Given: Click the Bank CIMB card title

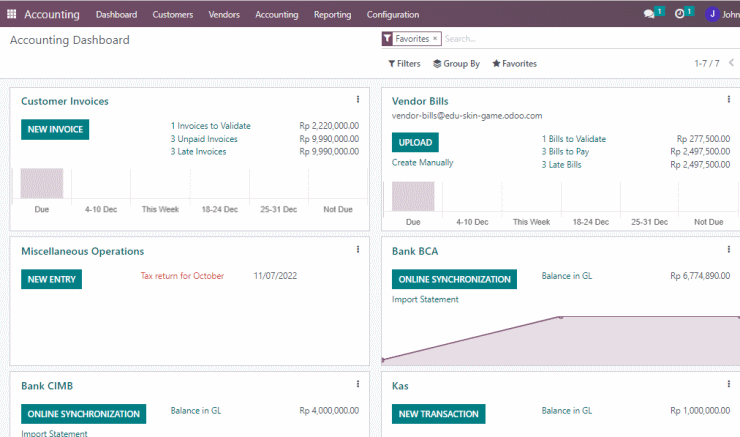Looking at the screenshot, I should coord(47,386).
